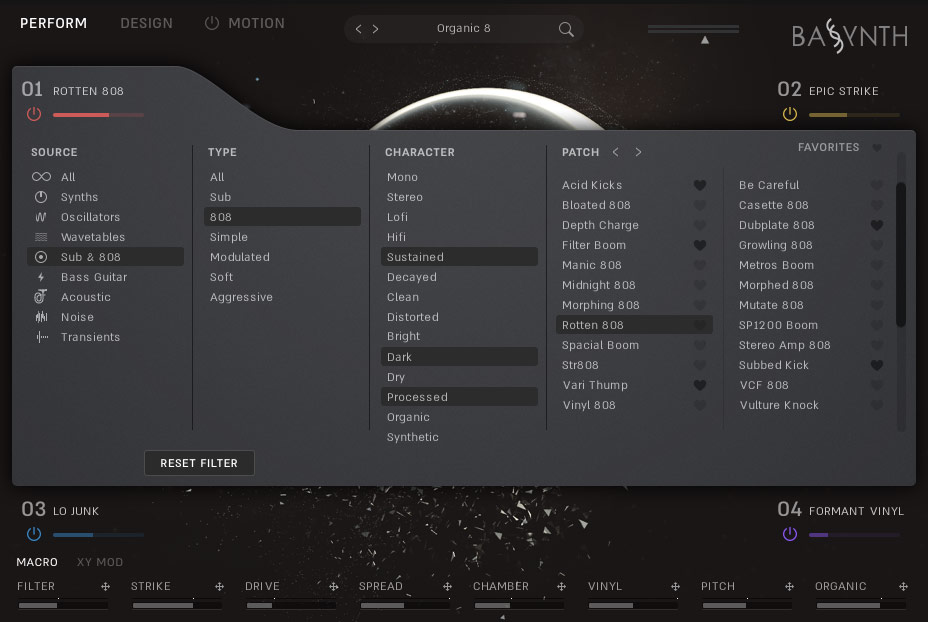The image size is (928, 622).
Task: Open the XY MOD tab
Action: [100, 562]
